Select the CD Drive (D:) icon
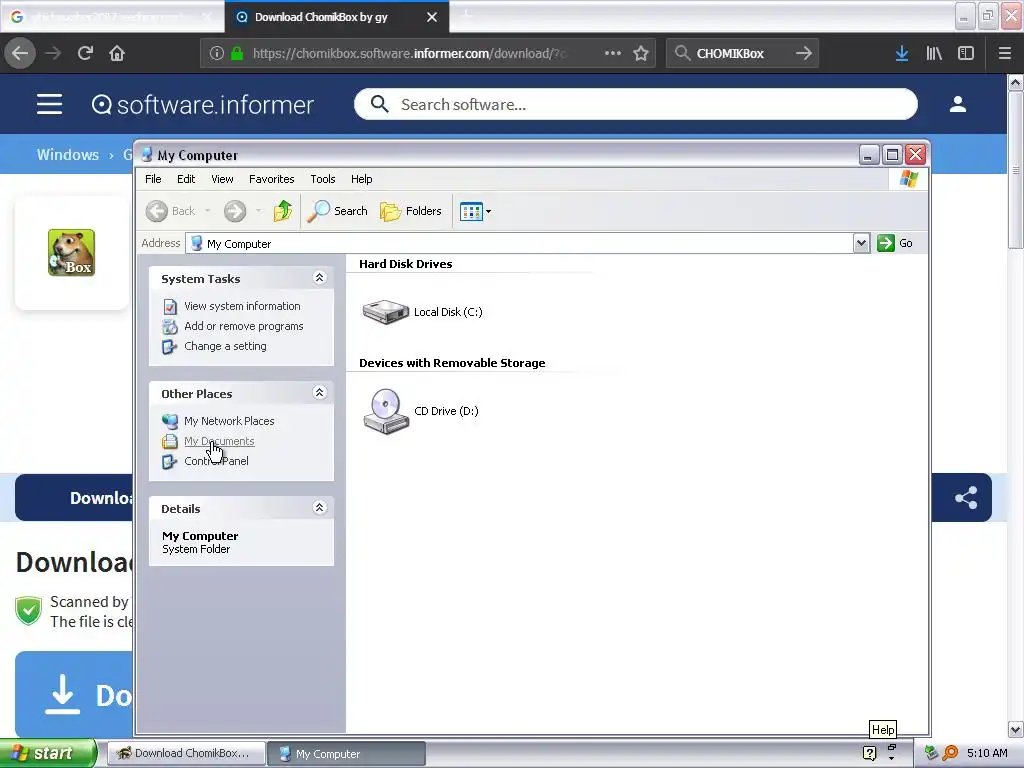This screenshot has height=768, width=1024. coord(386,411)
